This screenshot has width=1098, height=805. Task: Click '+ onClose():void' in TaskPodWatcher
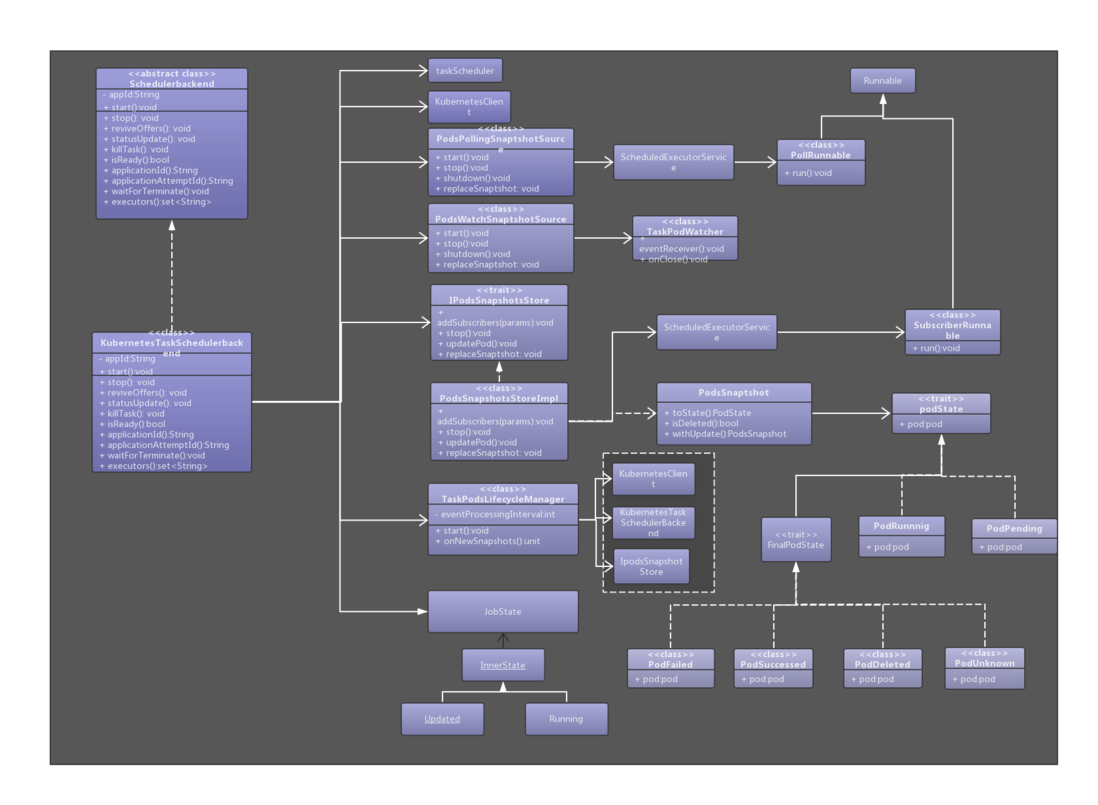pos(674,259)
